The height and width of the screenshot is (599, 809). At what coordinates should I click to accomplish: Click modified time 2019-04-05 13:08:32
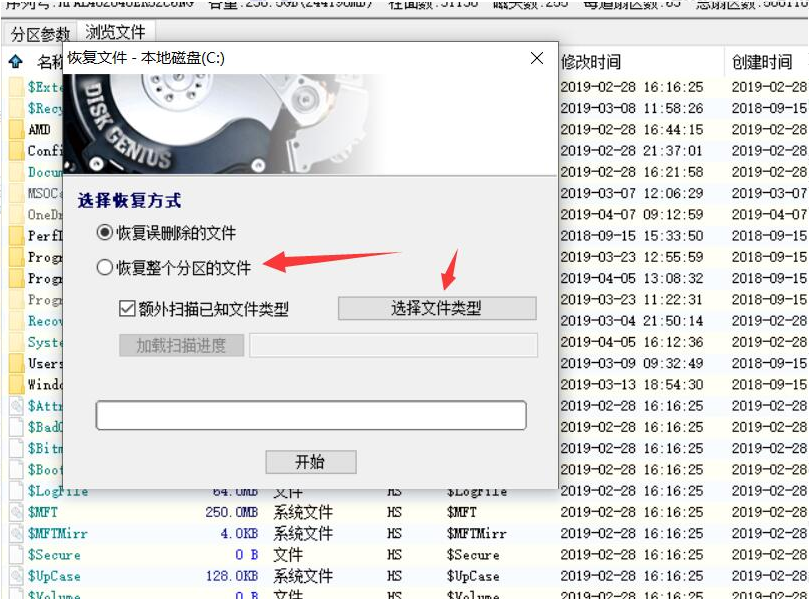(632, 278)
